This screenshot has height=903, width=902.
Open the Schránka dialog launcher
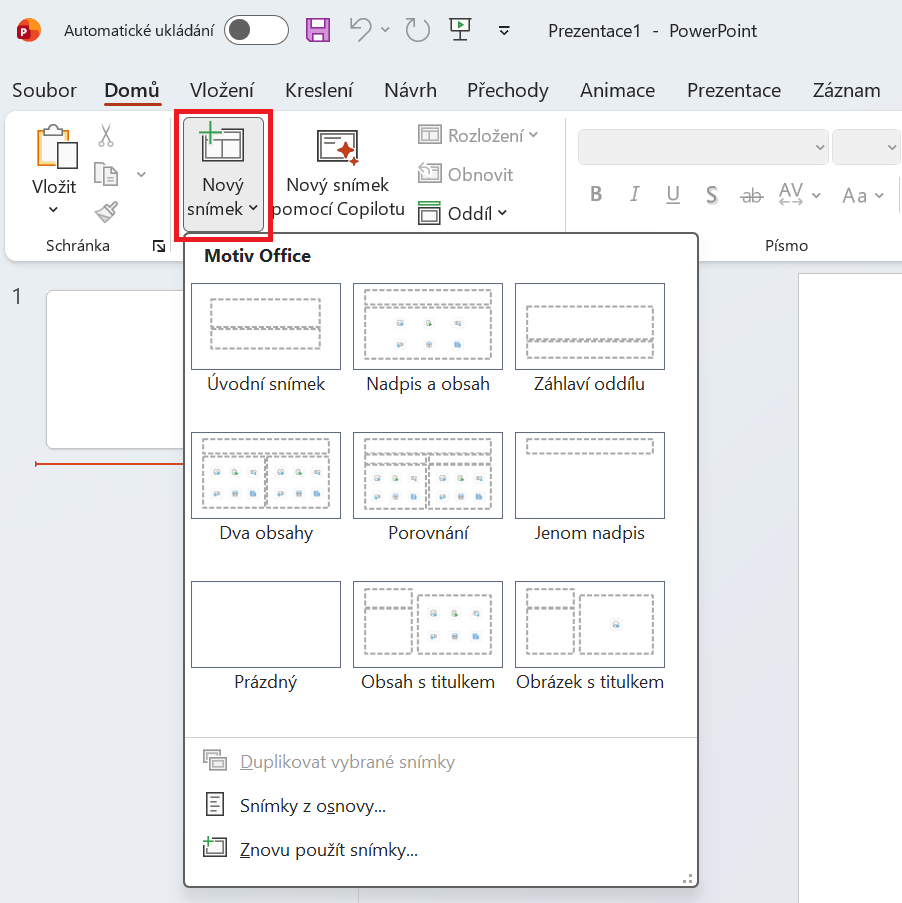tap(159, 246)
